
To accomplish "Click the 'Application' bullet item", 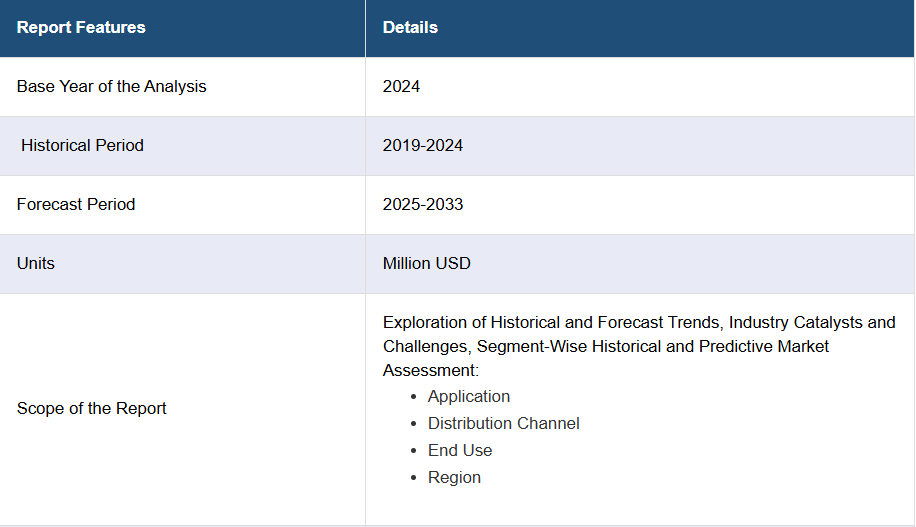I will click(469, 396).
